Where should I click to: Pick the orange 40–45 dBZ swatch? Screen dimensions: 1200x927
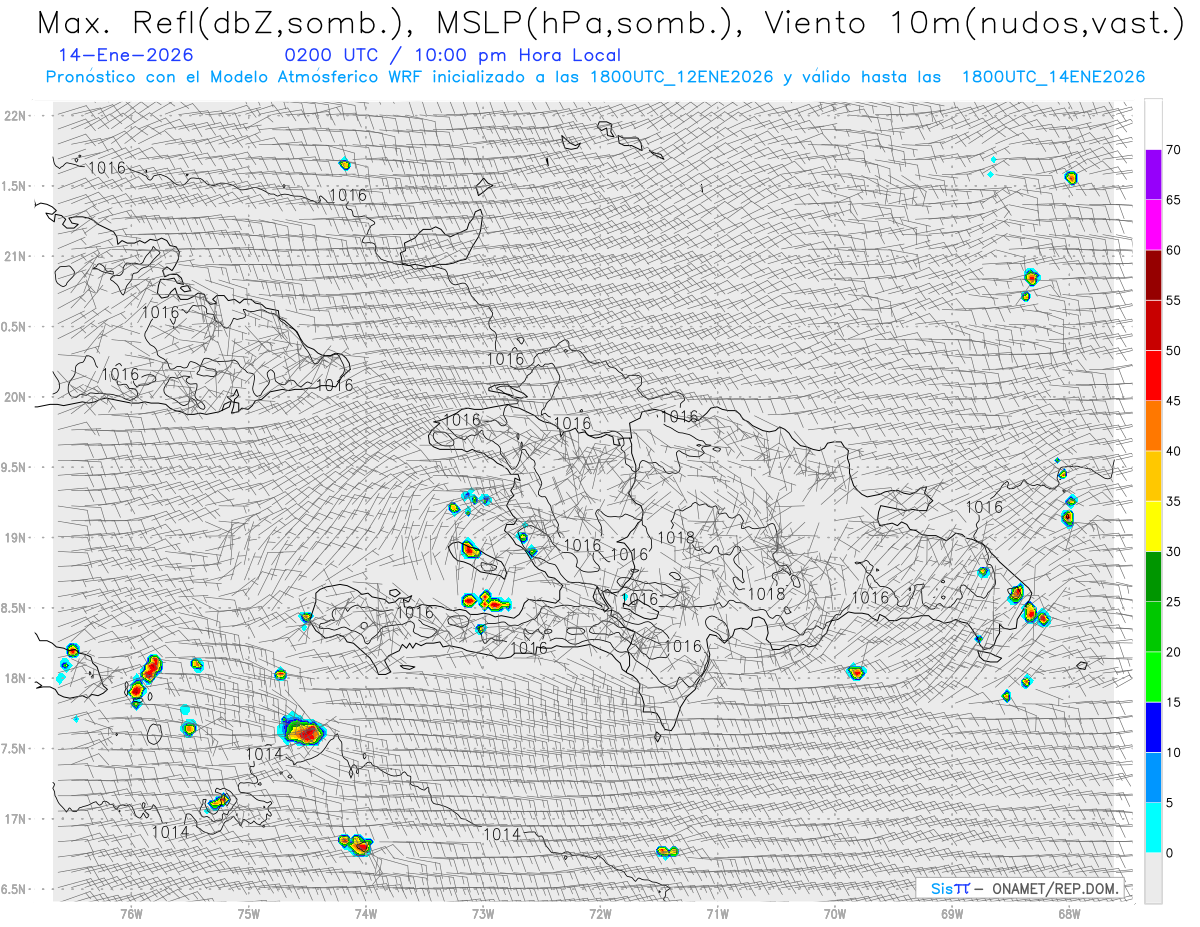tap(1153, 426)
